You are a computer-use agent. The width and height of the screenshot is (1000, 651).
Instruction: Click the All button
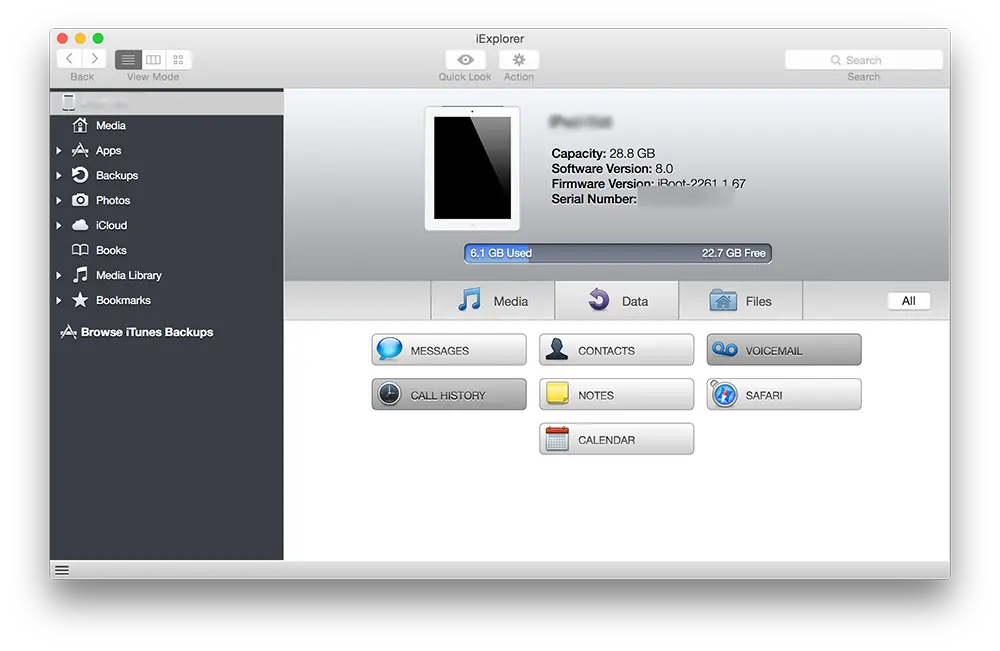[909, 301]
